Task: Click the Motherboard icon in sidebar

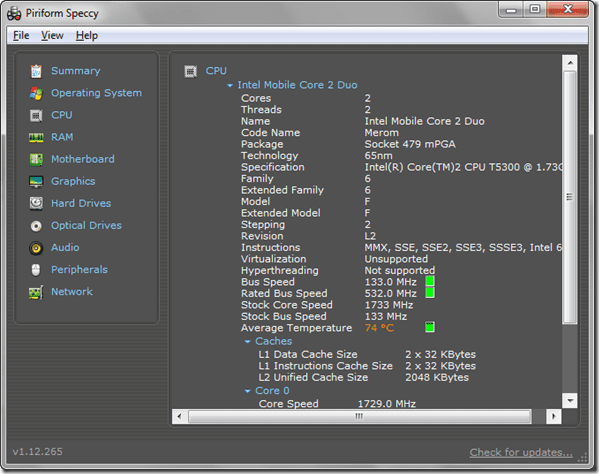Action: [x=36, y=160]
